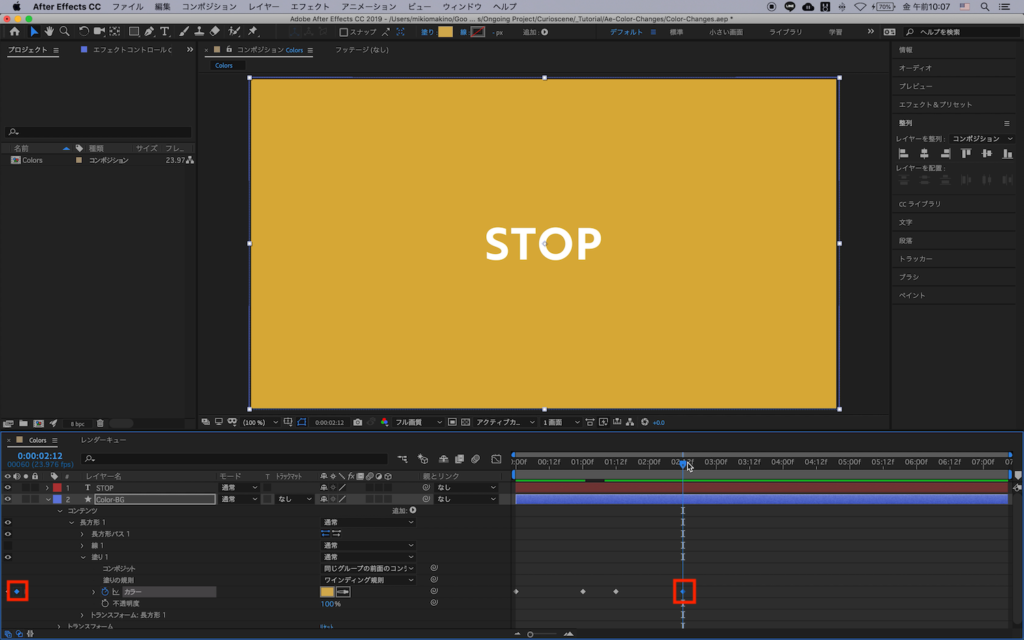Screen dimensions: 1024x640
Task: Open the フル画質 resolution dropdown
Action: 417,422
